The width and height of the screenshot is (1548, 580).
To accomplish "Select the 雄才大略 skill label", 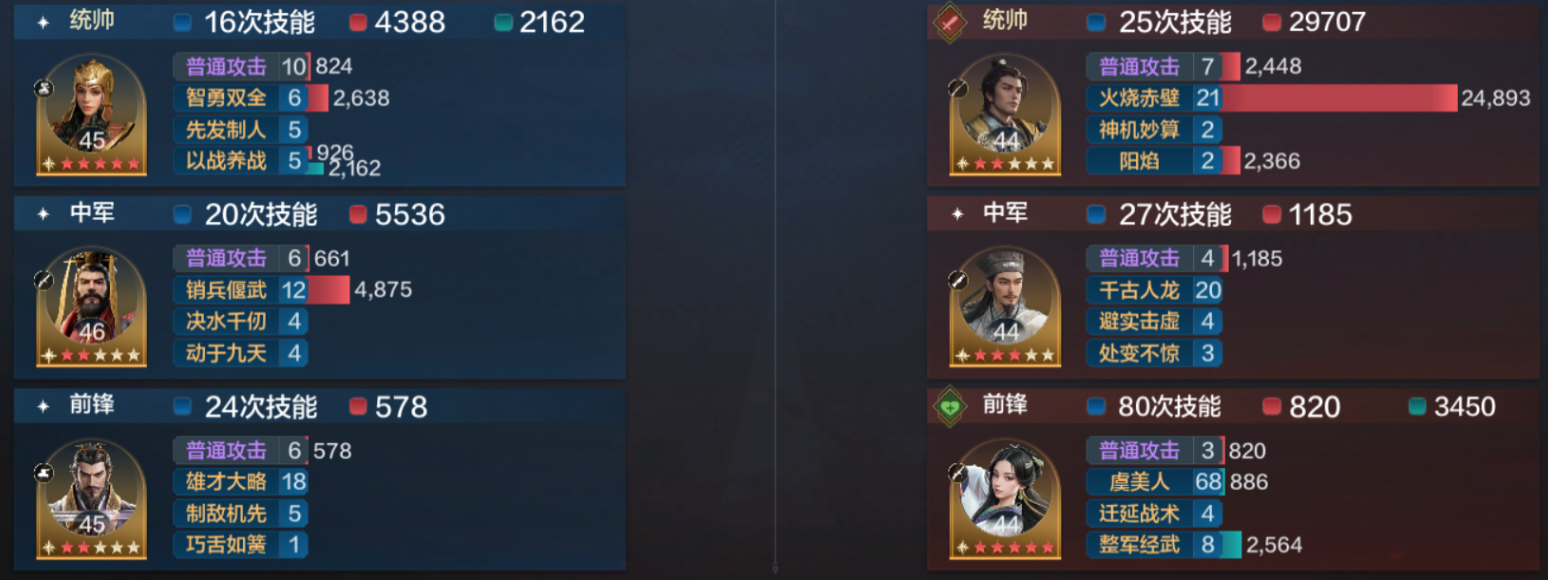I will pos(226,482).
